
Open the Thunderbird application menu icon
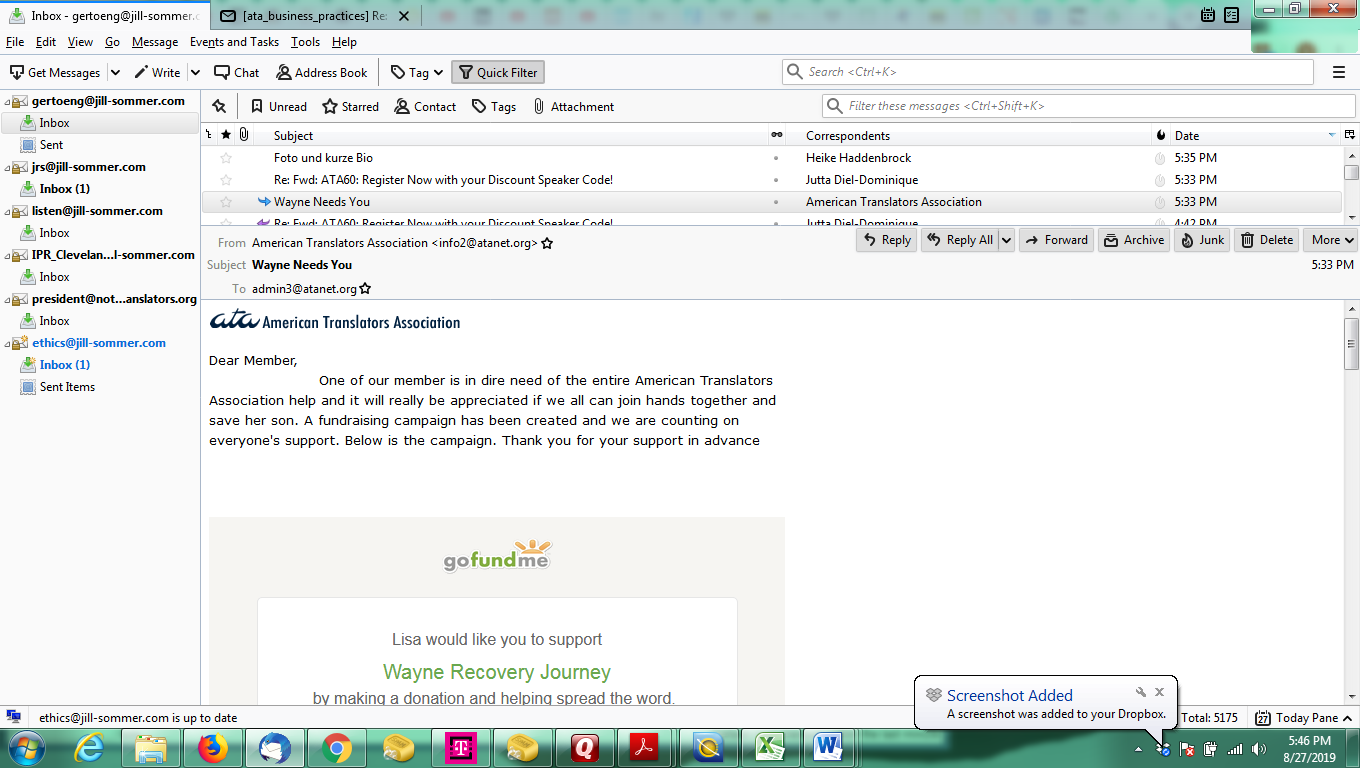point(1339,72)
